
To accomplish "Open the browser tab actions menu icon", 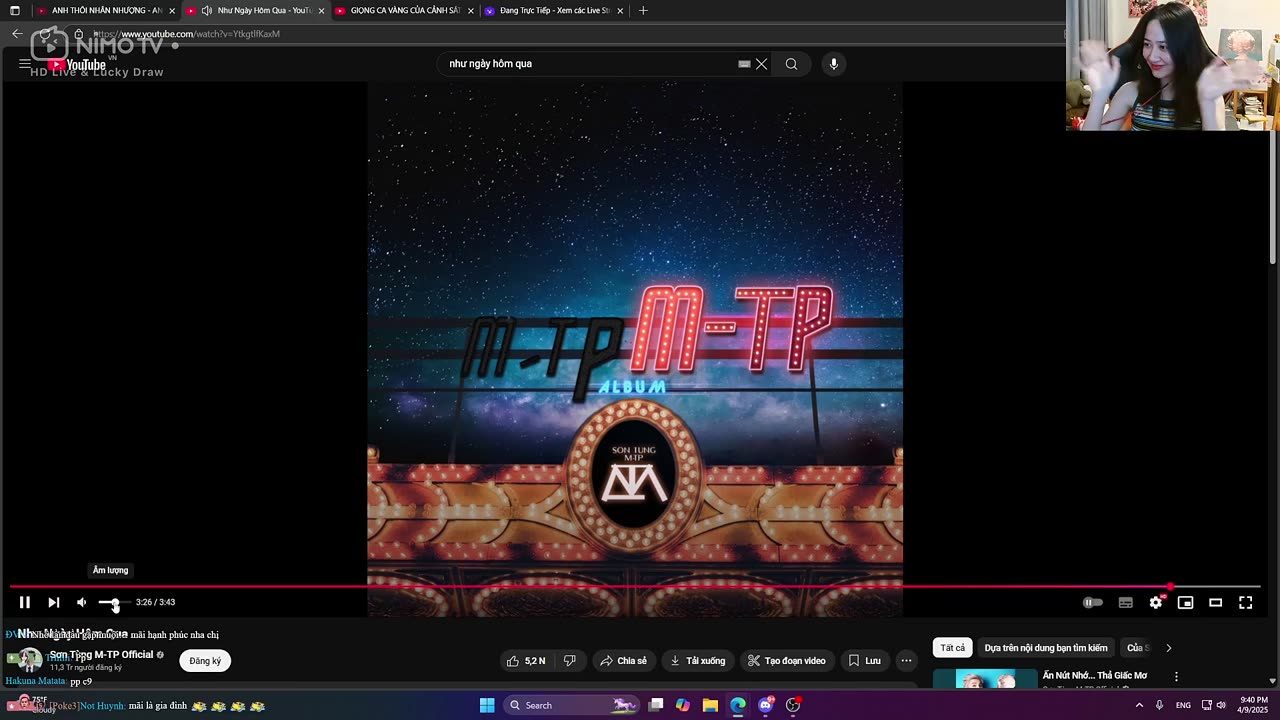I will (x=15, y=10).
